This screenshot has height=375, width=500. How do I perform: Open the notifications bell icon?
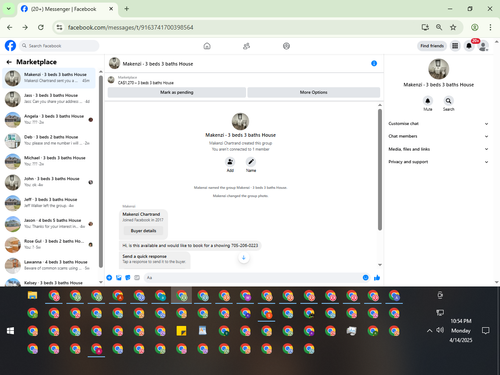tap(469, 46)
